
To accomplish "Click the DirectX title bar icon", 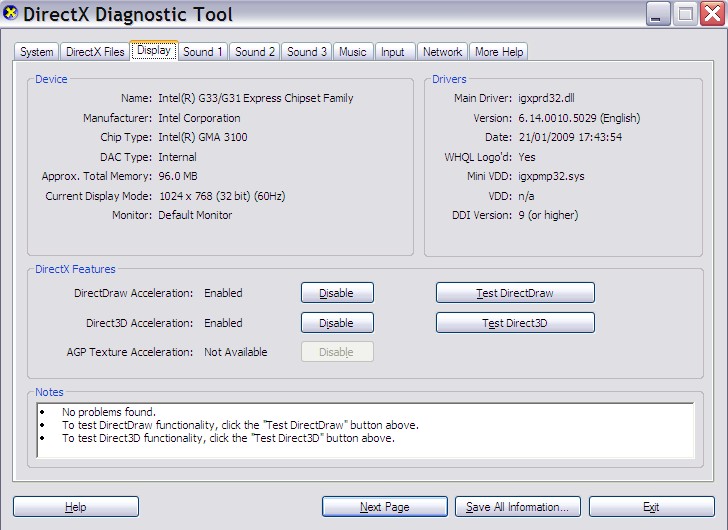I will click(x=10, y=13).
